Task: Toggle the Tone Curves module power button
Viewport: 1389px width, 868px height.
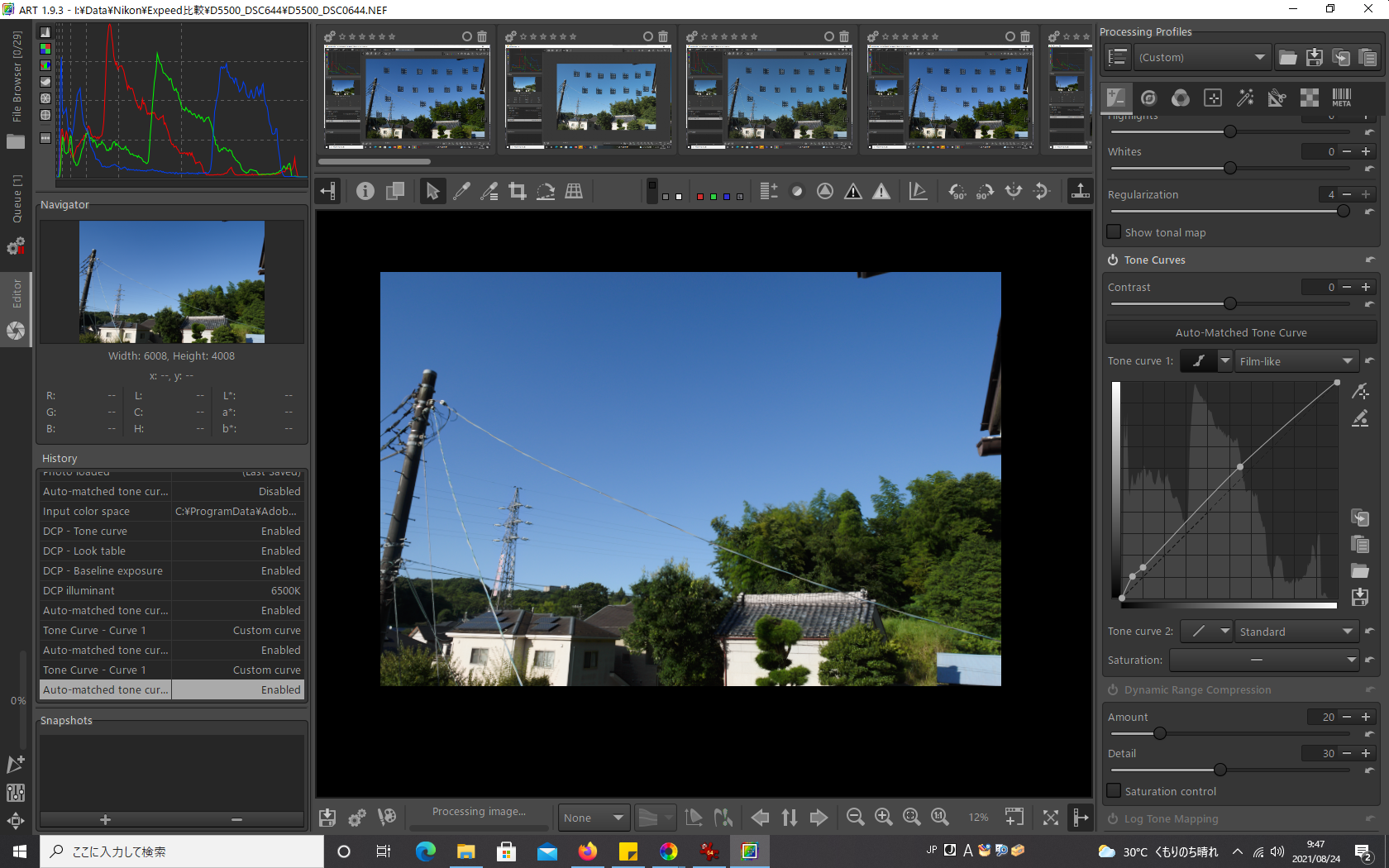Action: coord(1113,260)
